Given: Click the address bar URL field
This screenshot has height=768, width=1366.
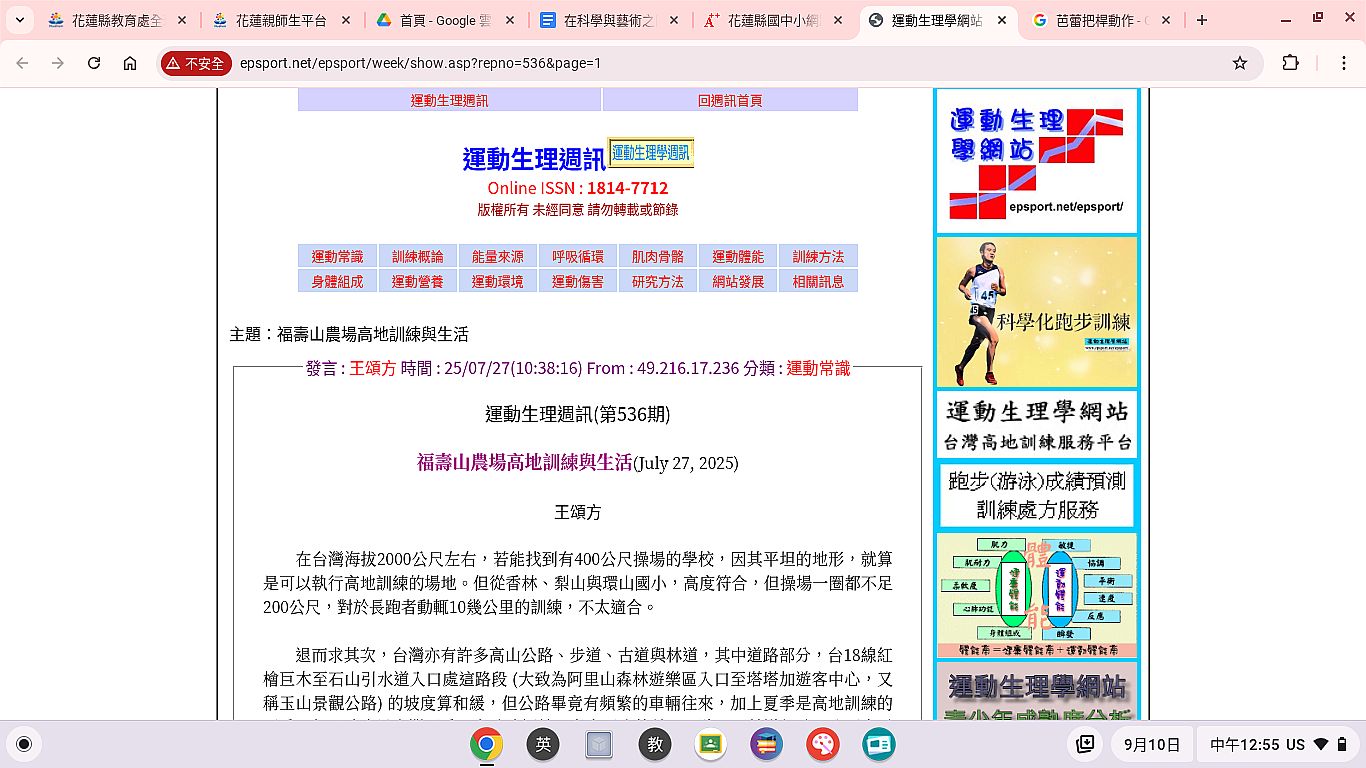Looking at the screenshot, I should pos(700,63).
